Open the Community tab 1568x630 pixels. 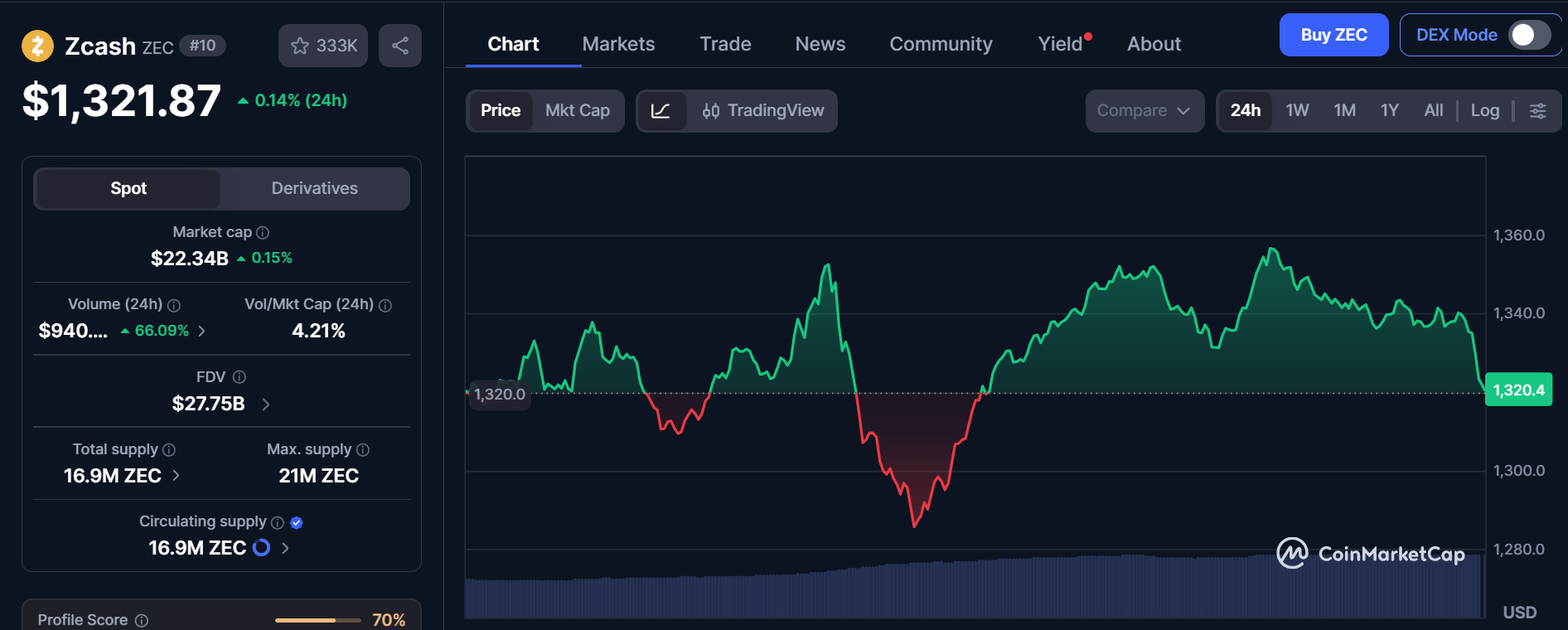tap(941, 44)
